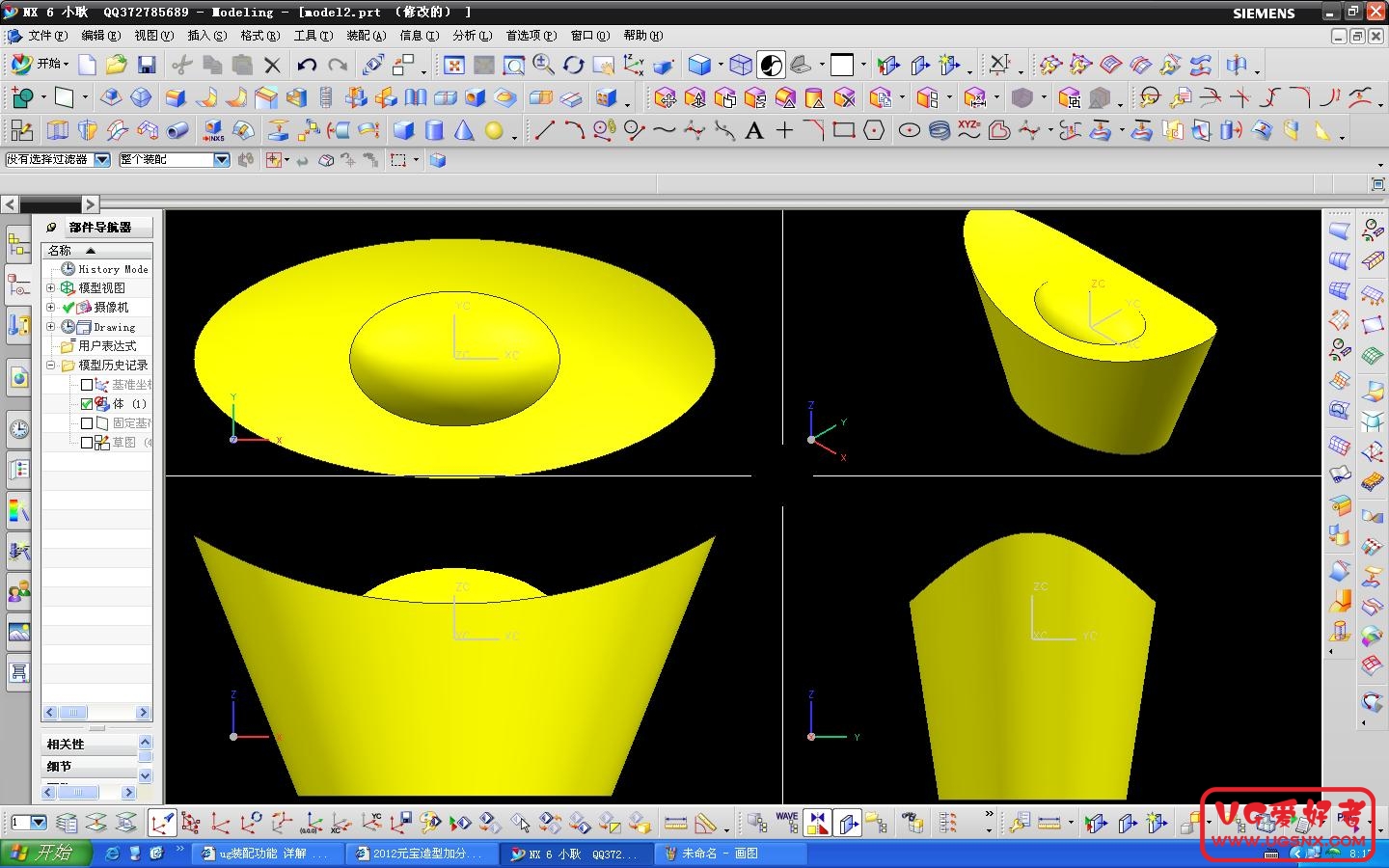Screen dimensions: 1389x868
Task: Activate the Zoom in/out tool
Action: click(544, 65)
